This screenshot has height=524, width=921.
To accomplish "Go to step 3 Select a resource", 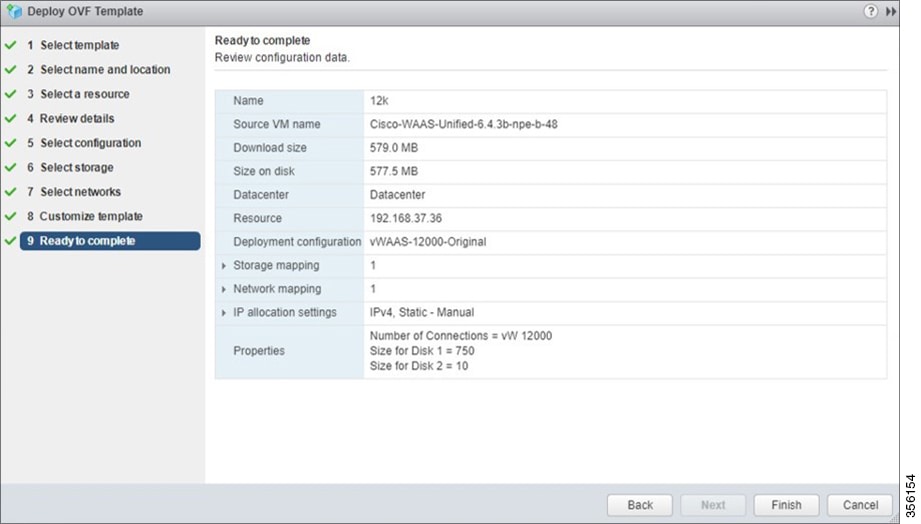I will click(x=78, y=94).
